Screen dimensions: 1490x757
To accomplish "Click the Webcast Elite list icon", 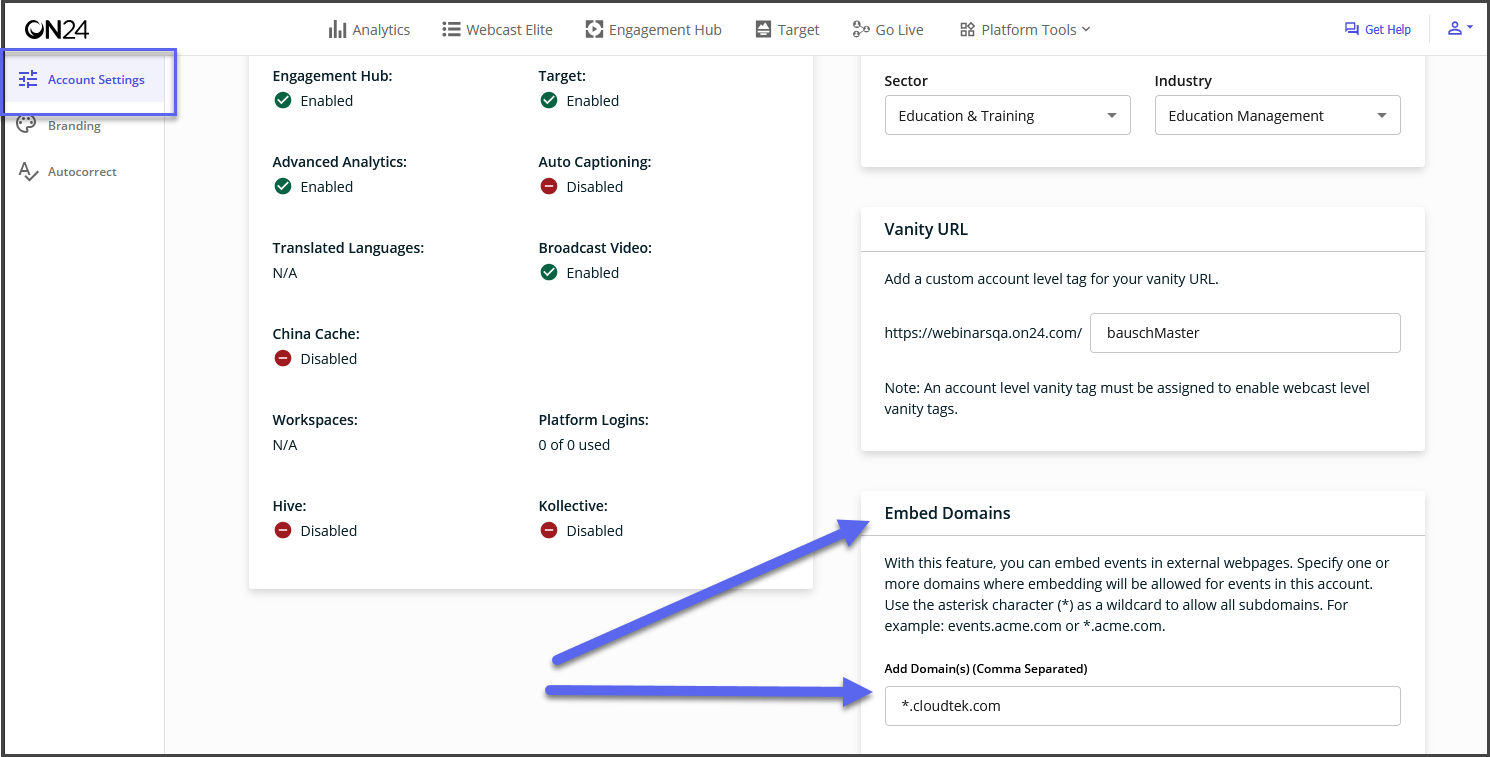I will click(451, 29).
